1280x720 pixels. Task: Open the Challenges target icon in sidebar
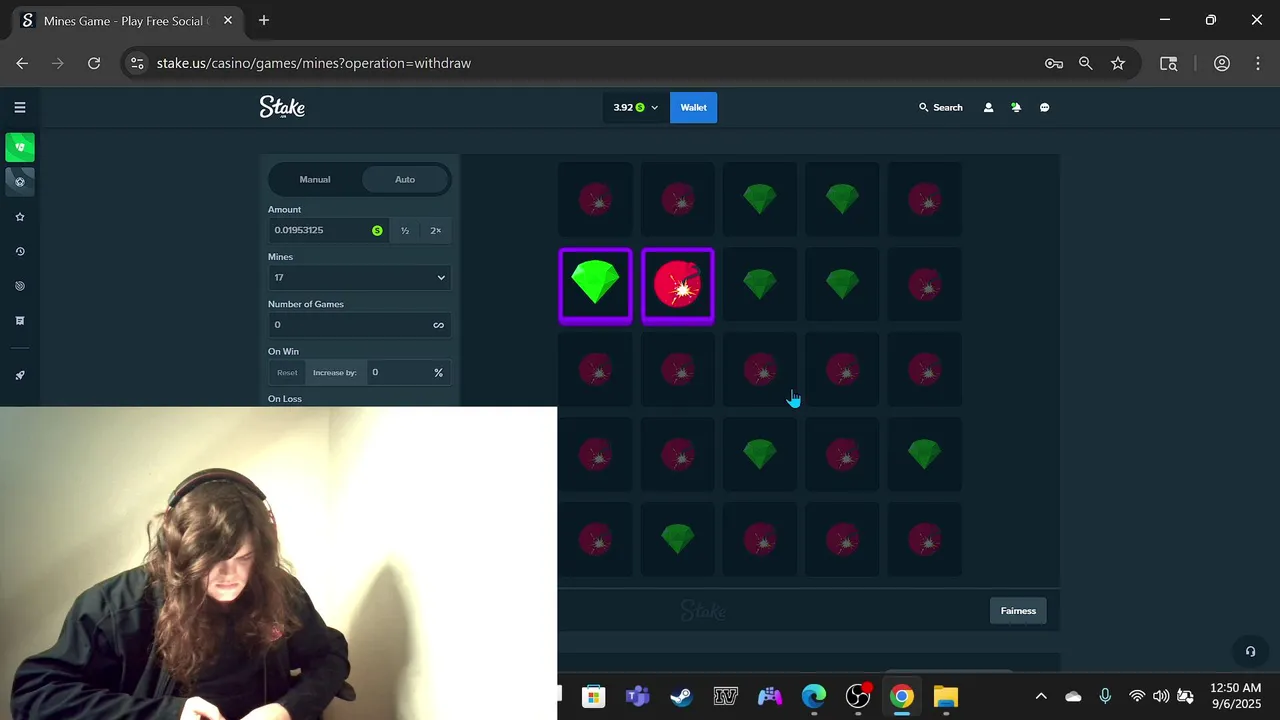tap(20, 286)
